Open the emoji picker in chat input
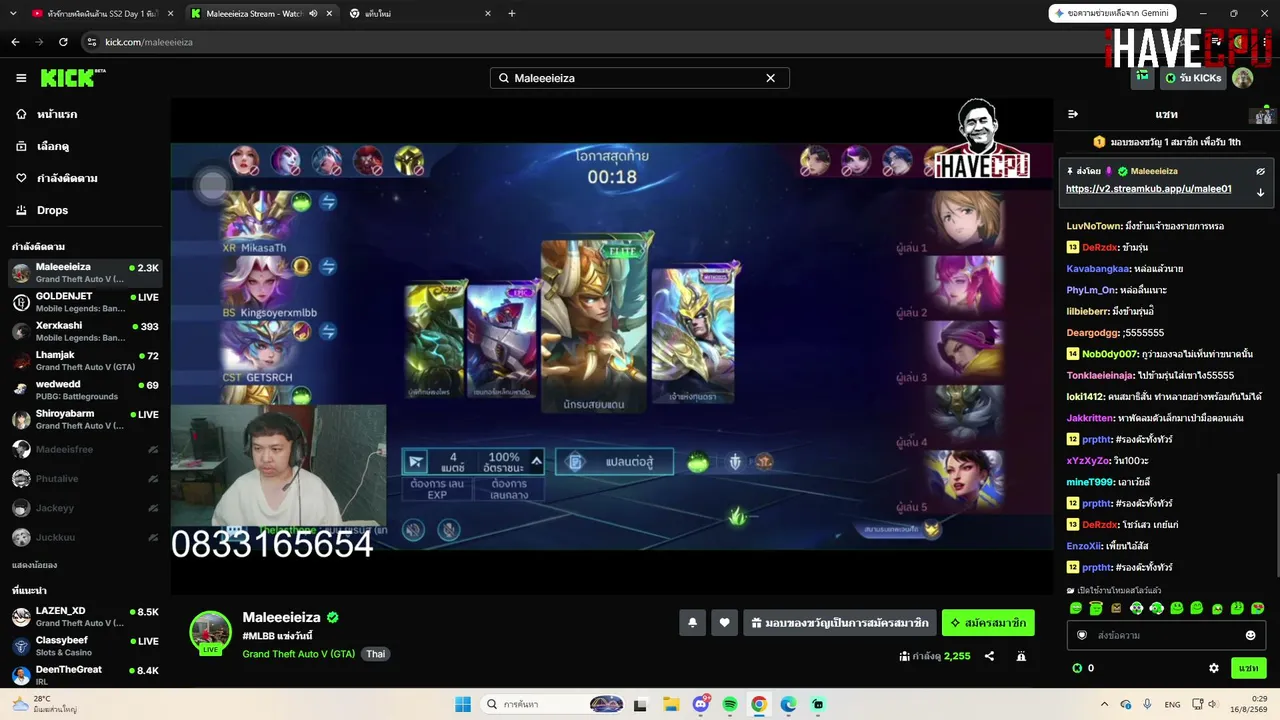Image resolution: width=1280 pixels, height=720 pixels. (x=1250, y=635)
